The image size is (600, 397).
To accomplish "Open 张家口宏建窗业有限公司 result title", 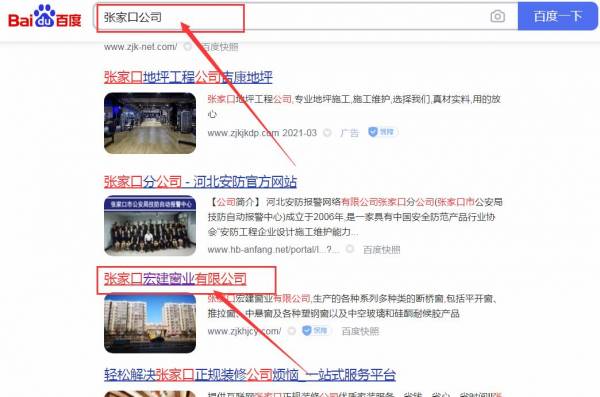I will click(x=175, y=279).
